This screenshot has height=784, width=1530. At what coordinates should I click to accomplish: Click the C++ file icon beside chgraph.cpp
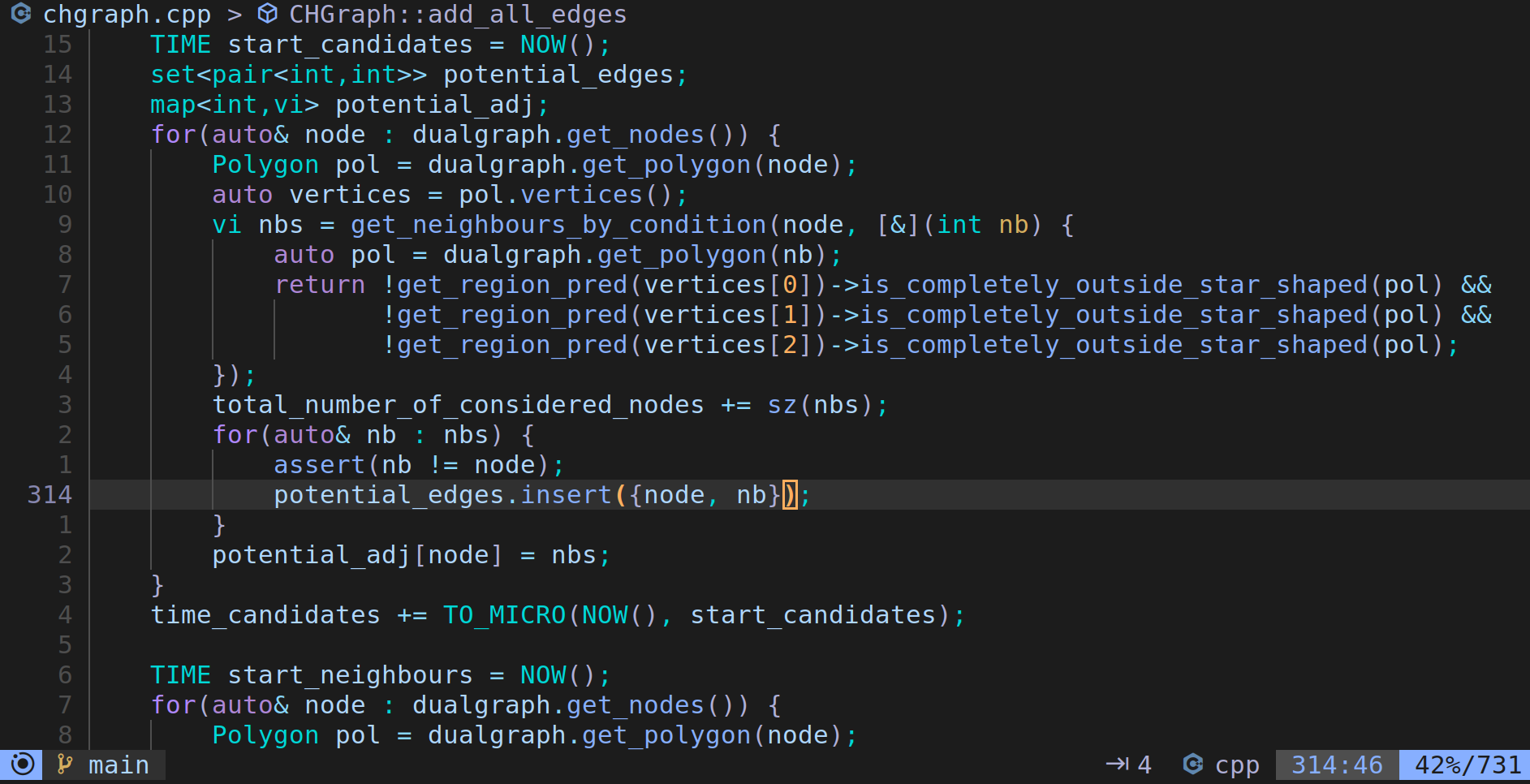click(x=21, y=14)
